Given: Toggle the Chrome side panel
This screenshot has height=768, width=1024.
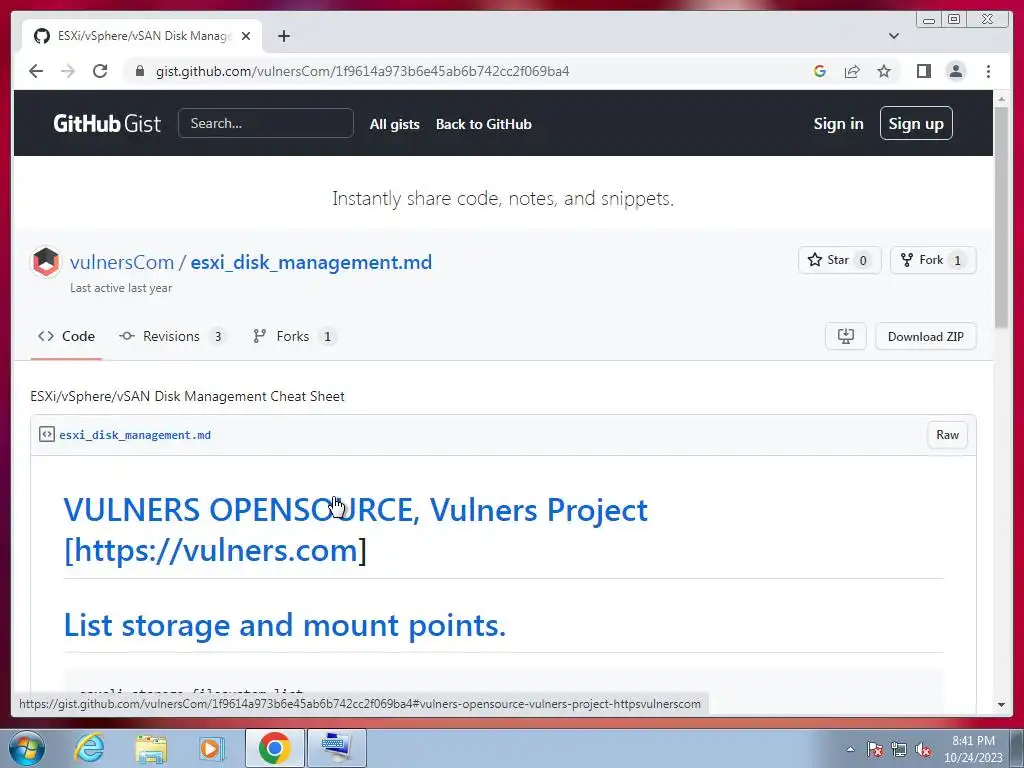Looking at the screenshot, I should (x=923, y=71).
